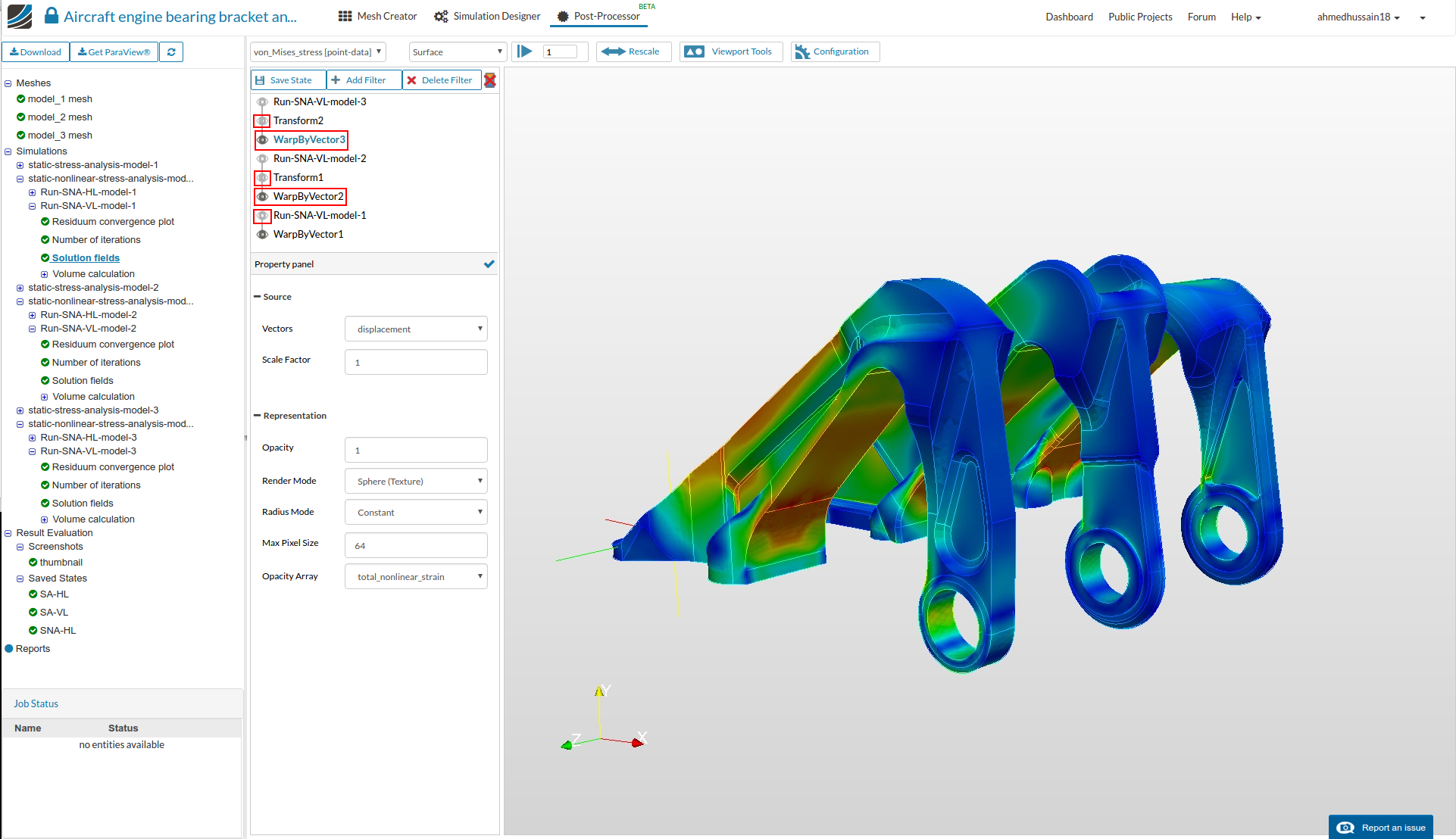1456x839 pixels.
Task: Toggle visibility eye of WarpByVector3
Action: coord(262,140)
